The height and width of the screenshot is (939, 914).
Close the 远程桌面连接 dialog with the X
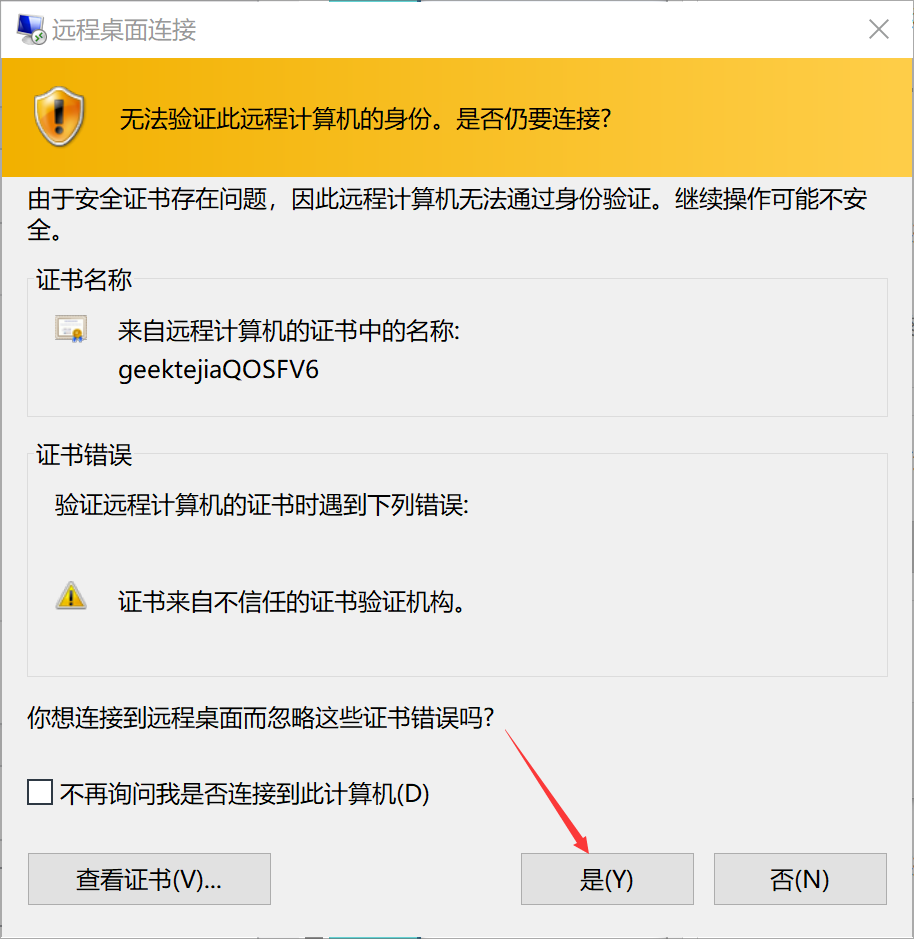click(879, 29)
